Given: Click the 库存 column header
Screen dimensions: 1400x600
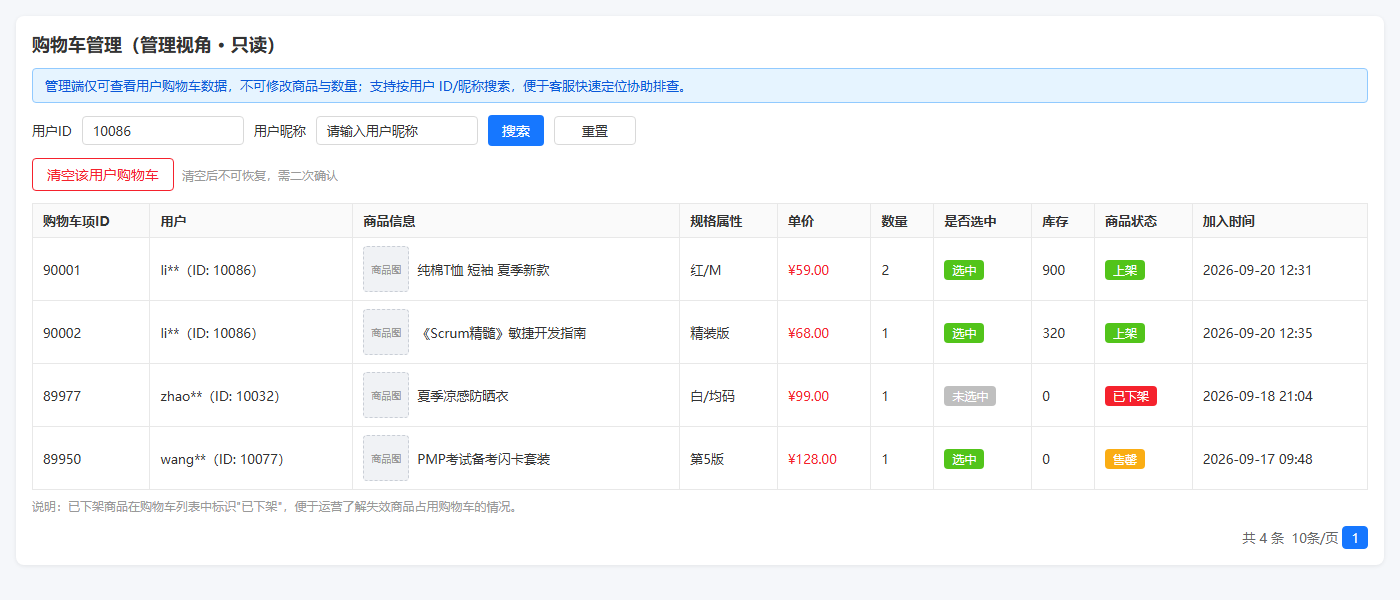Looking at the screenshot, I should pyautogui.click(x=1063, y=221).
